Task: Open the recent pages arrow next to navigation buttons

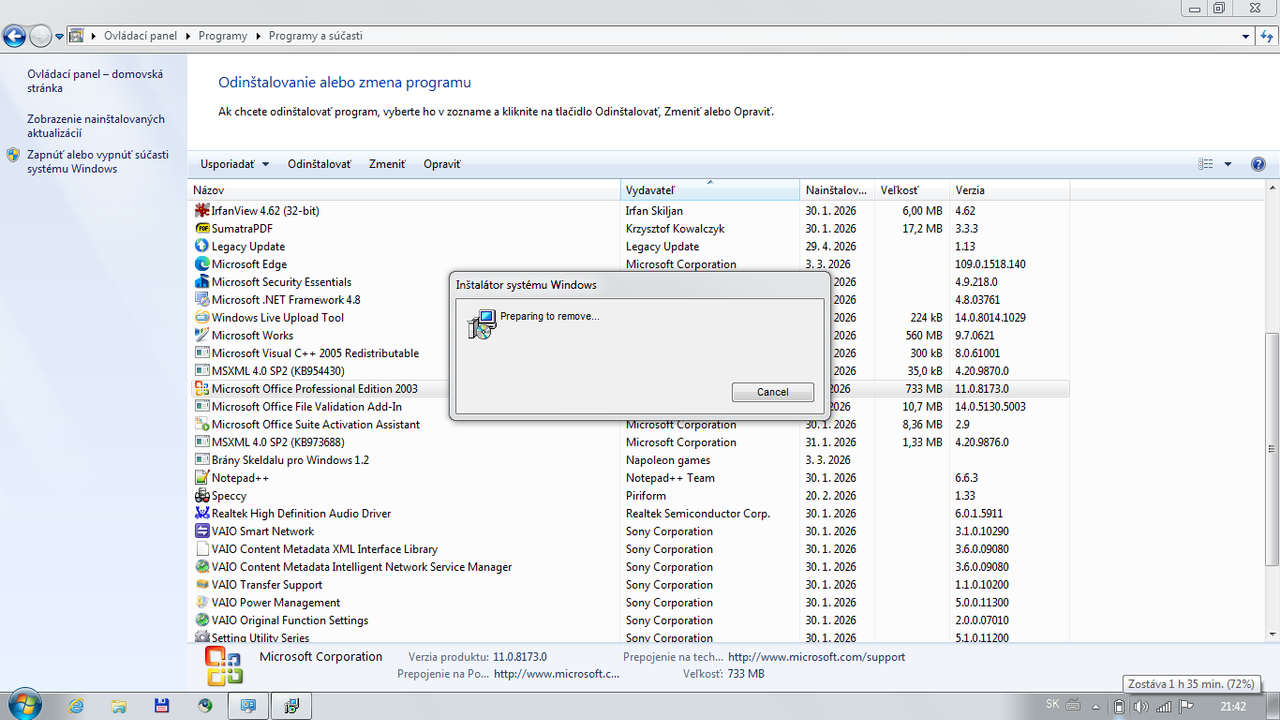Action: pyautogui.click(x=60, y=36)
